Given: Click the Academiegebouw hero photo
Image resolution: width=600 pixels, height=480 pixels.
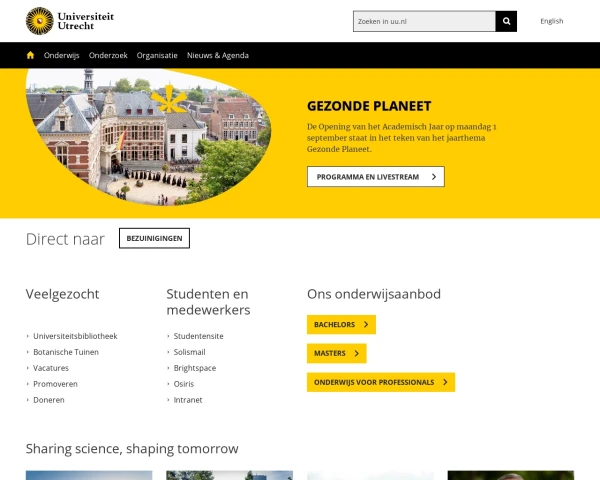Looking at the screenshot, I should tap(148, 137).
